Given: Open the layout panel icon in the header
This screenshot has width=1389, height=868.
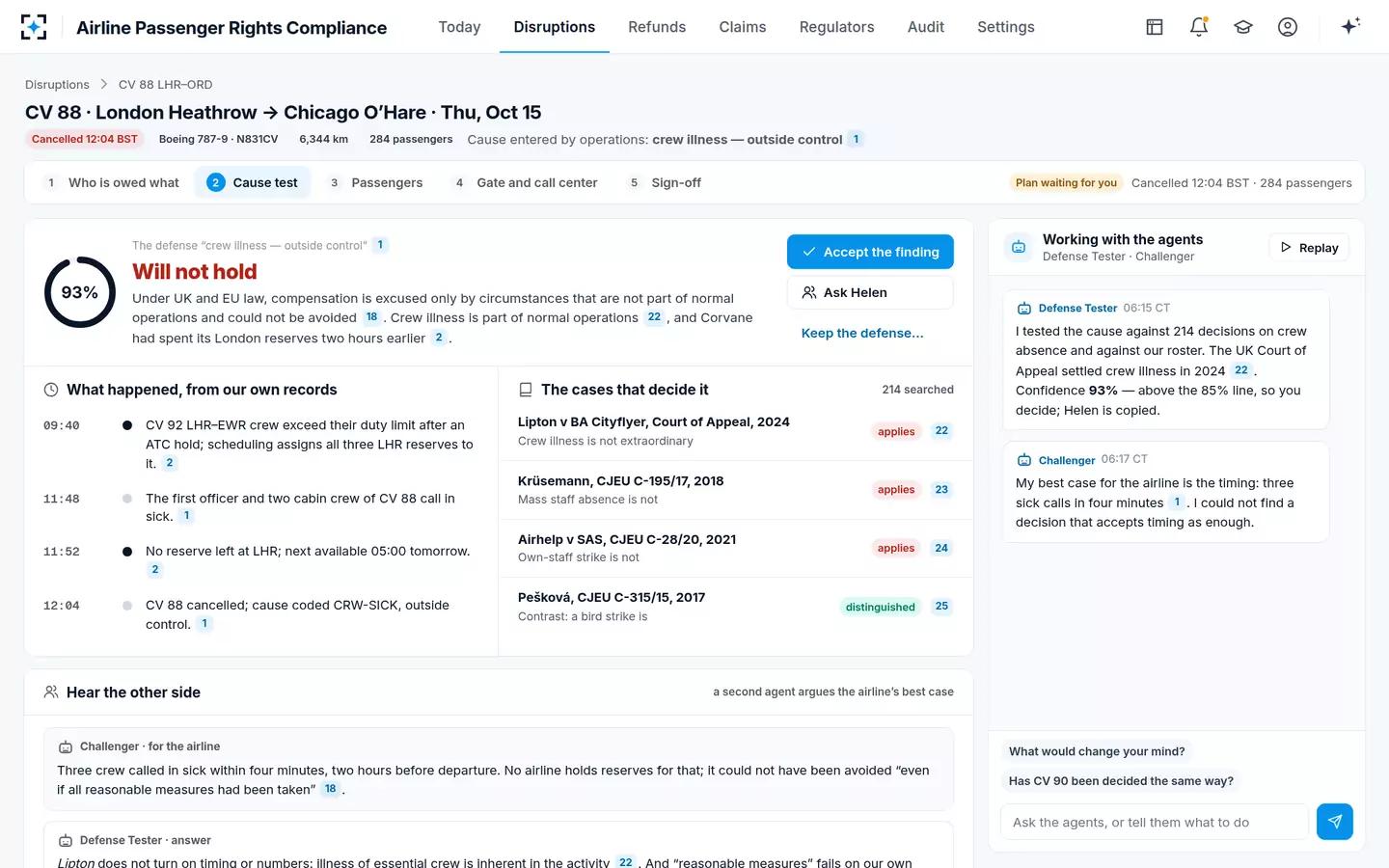Looking at the screenshot, I should 1155,27.
